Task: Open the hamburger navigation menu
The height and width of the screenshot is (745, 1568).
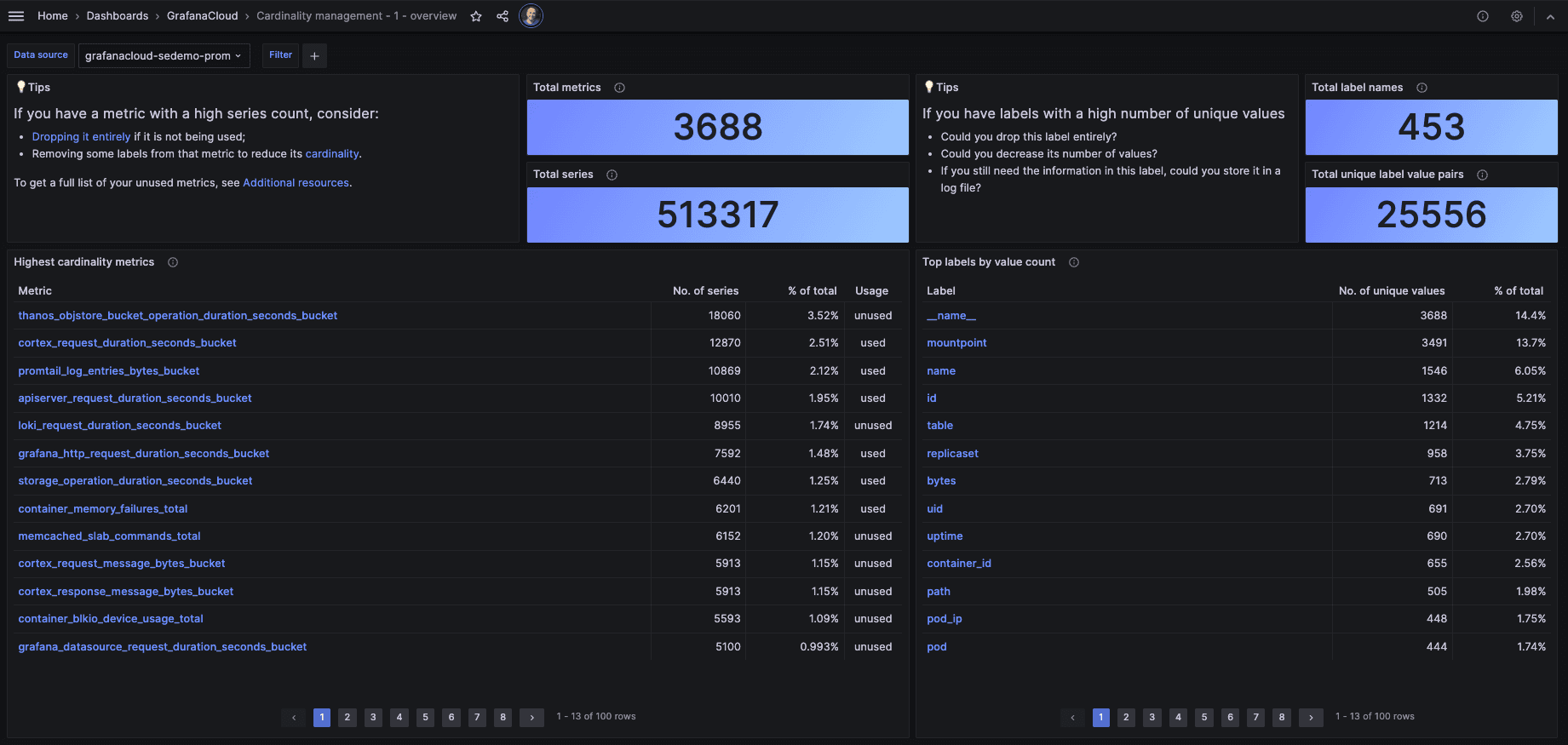Action: 16,16
